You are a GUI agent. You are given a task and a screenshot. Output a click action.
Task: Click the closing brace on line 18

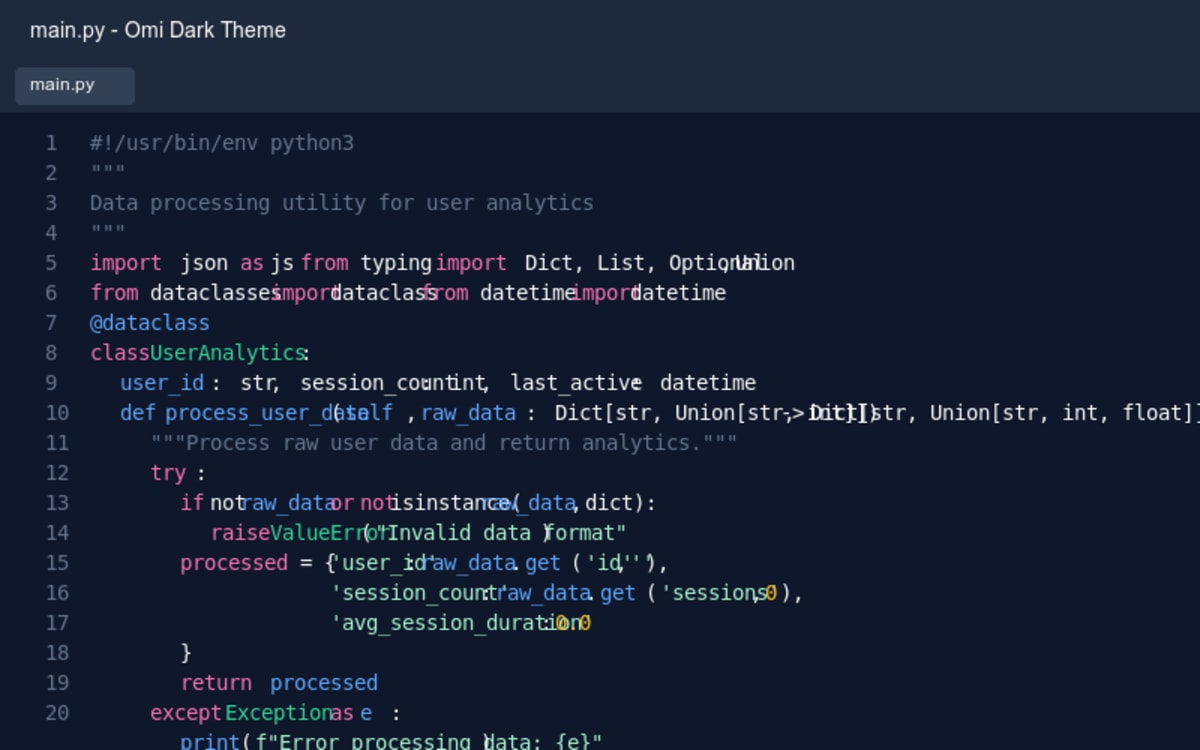pyautogui.click(x=186, y=653)
